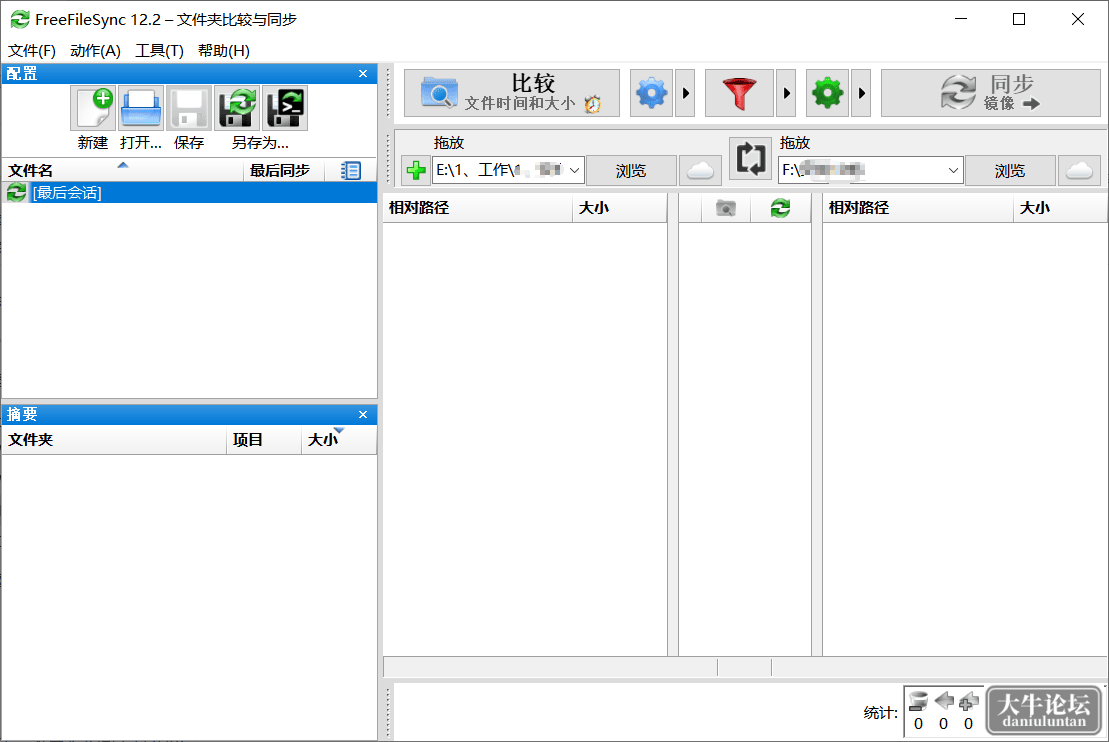1109x742 pixels.
Task: Click the Save configuration floppy icon
Action: coord(189,108)
